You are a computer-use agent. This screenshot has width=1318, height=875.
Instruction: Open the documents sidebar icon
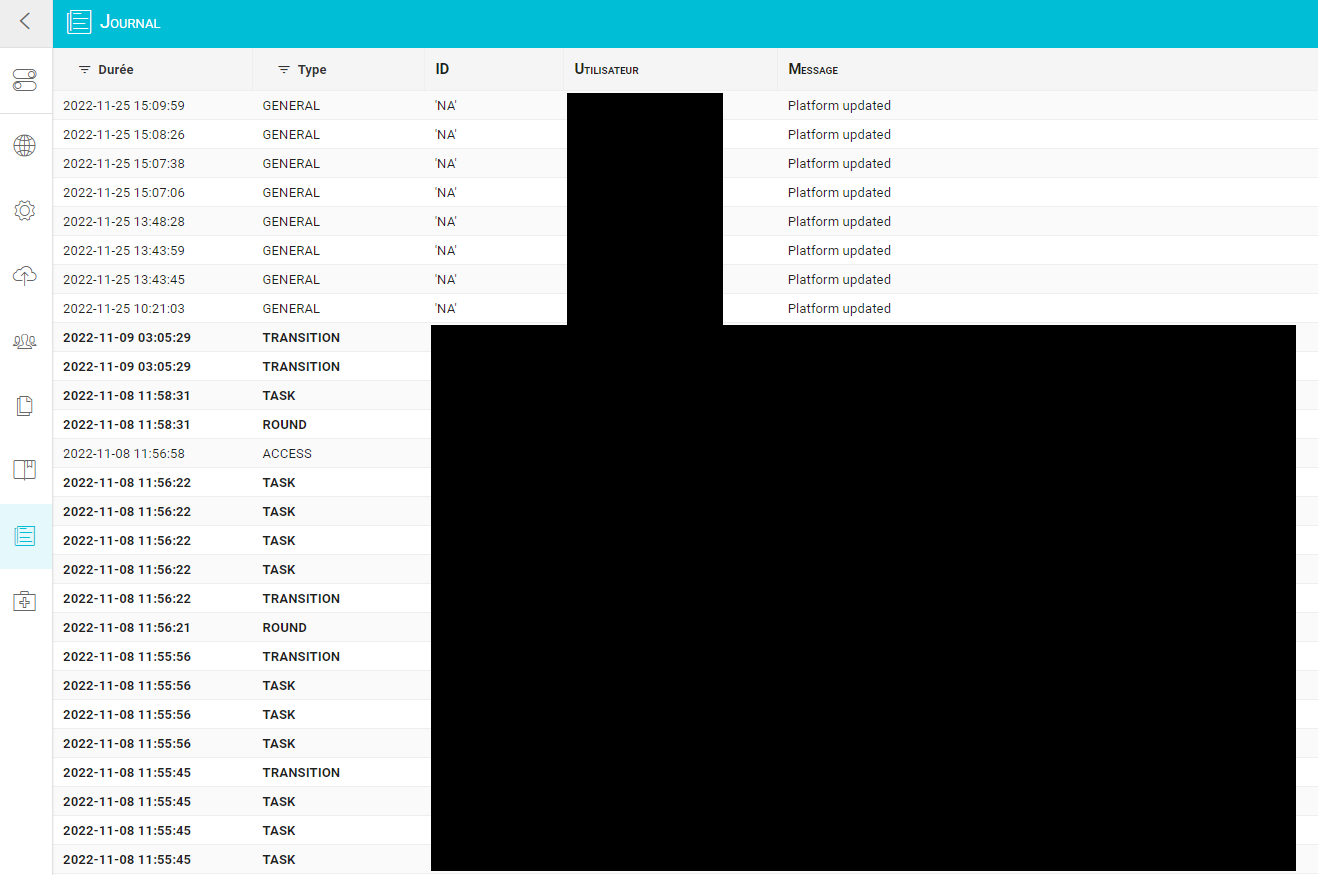pyautogui.click(x=25, y=406)
